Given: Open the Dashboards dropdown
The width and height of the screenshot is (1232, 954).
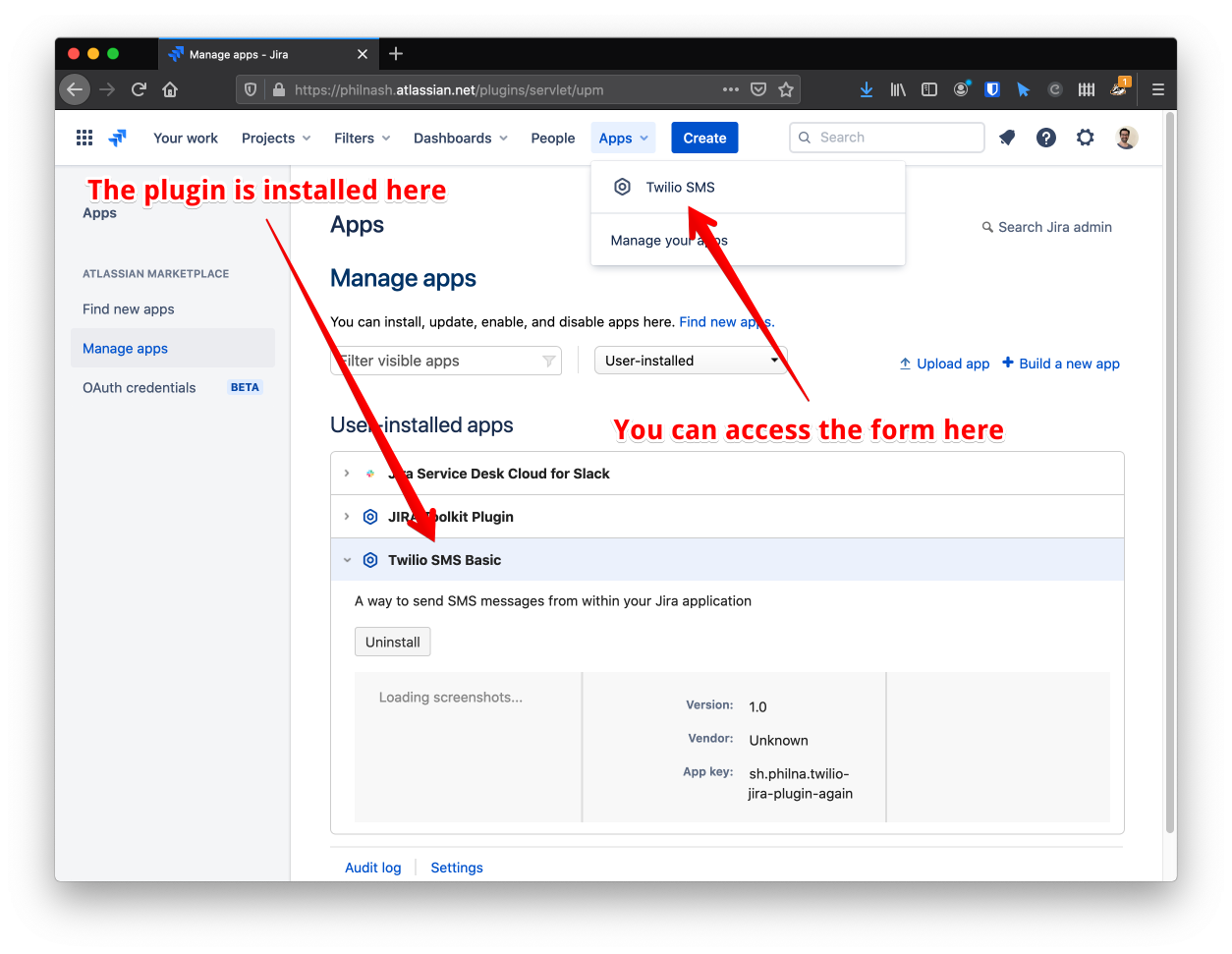Looking at the screenshot, I should click(x=461, y=138).
